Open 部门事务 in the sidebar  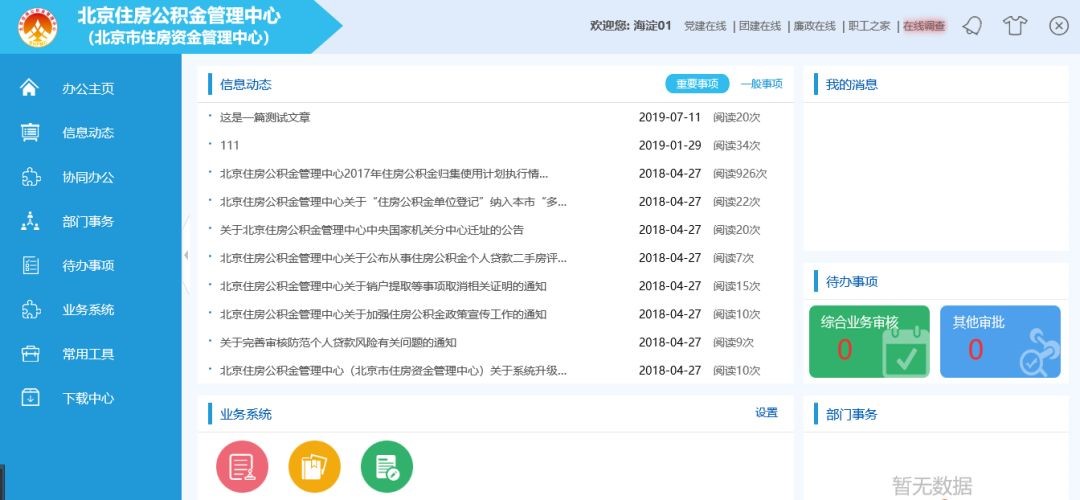[88, 222]
